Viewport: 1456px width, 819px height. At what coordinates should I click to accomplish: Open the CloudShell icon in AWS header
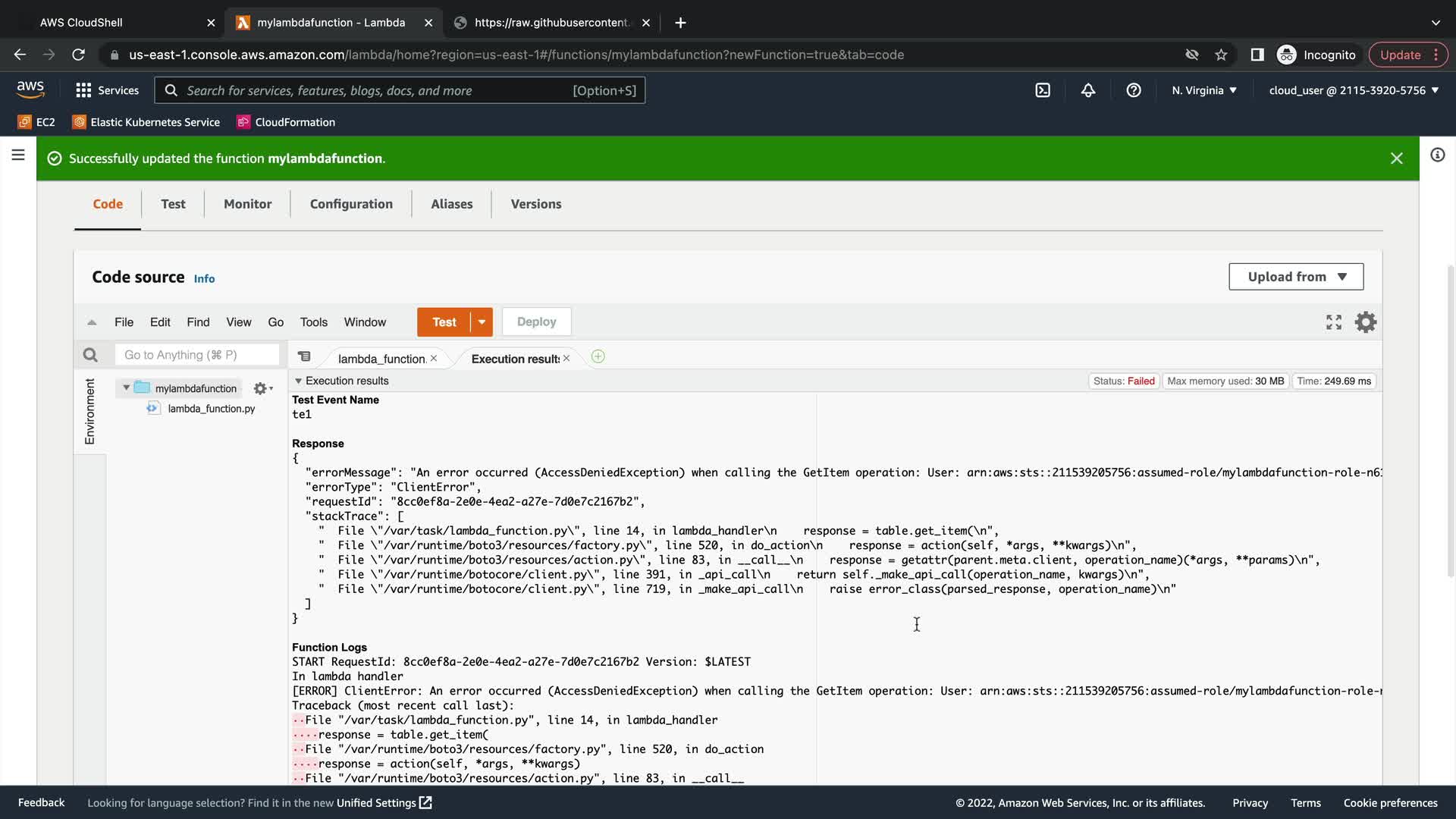(1043, 90)
